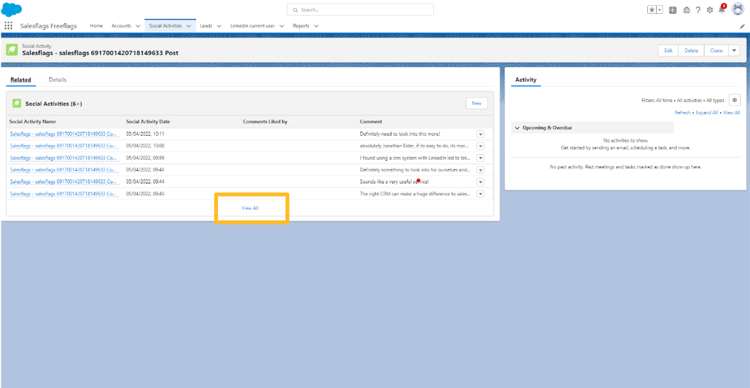Click the green Social Activity record icon in header
Viewport: 750px width, 388px height.
pos(12,50)
